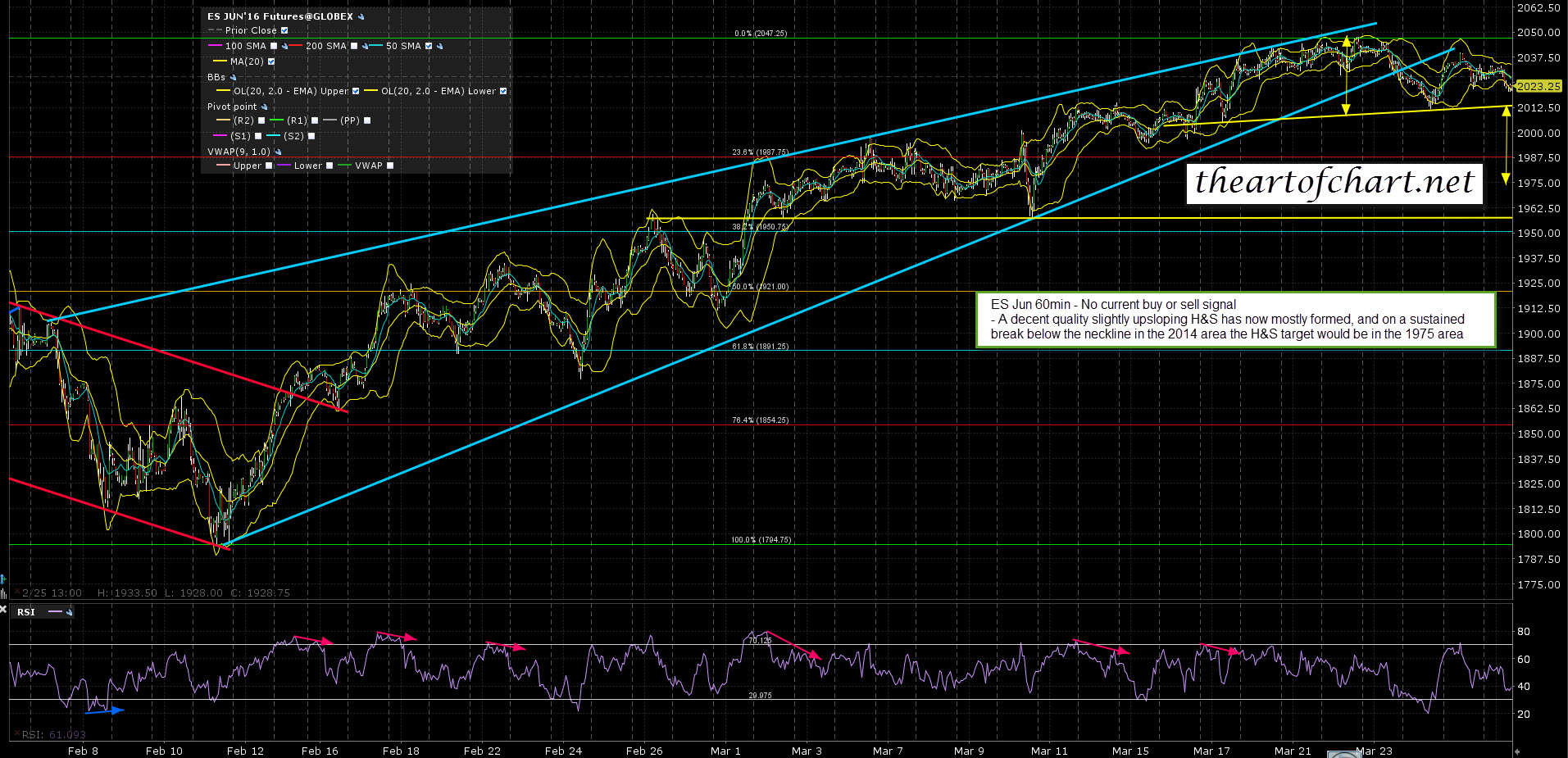Click the theartofchart.net watermark link

(1334, 183)
